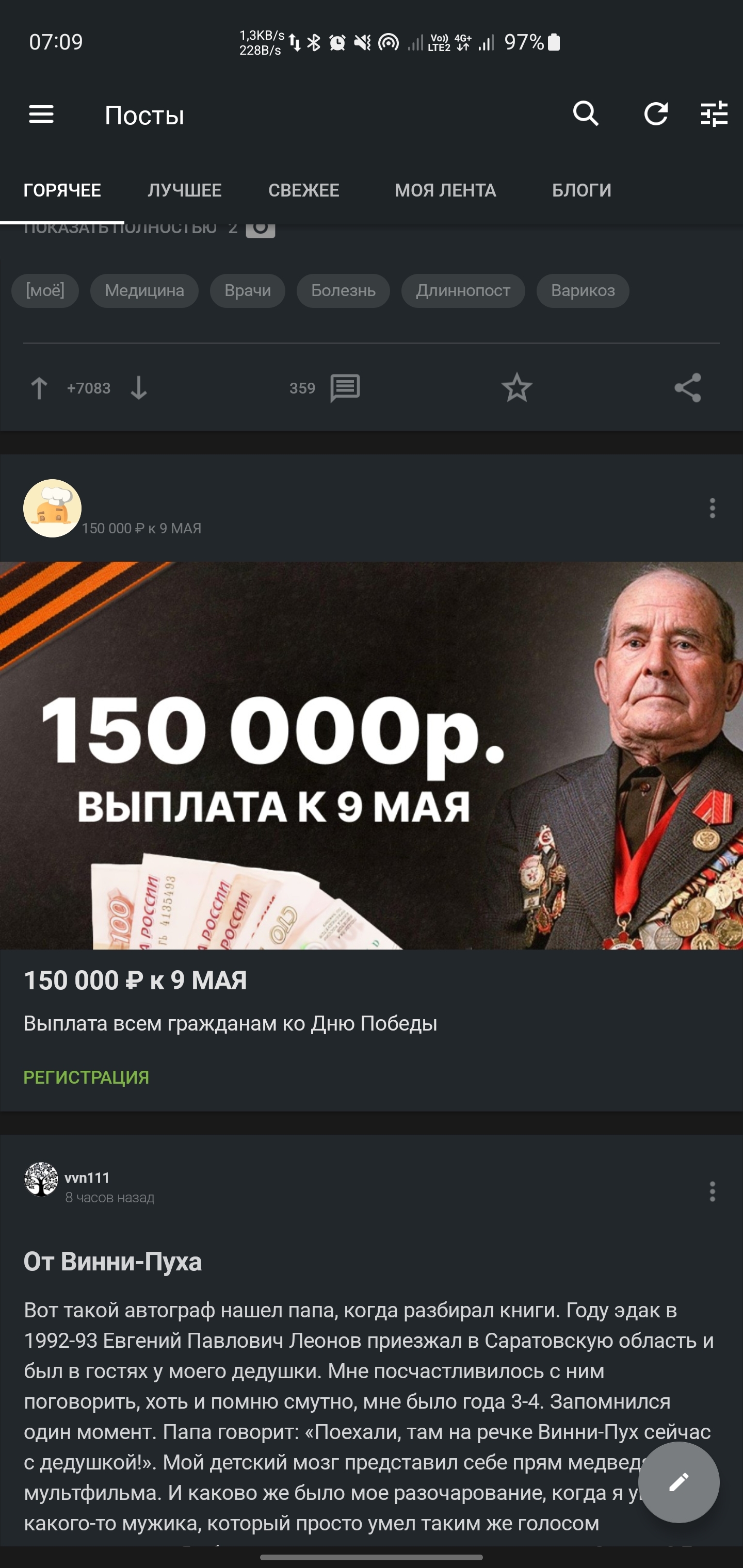The height and width of the screenshot is (1568, 743).
Task: Open options menu for the ad post
Action: 712,508
